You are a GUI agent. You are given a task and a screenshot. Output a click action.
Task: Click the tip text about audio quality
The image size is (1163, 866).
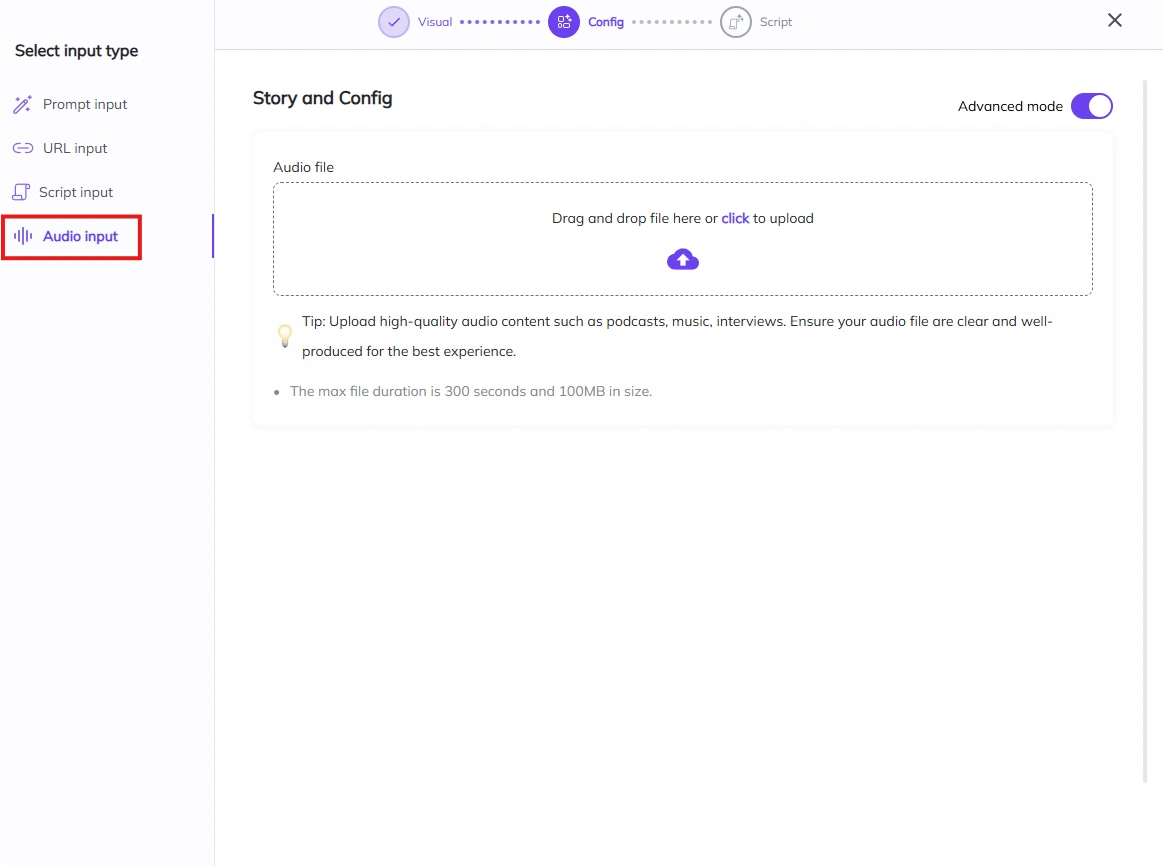[x=677, y=336]
